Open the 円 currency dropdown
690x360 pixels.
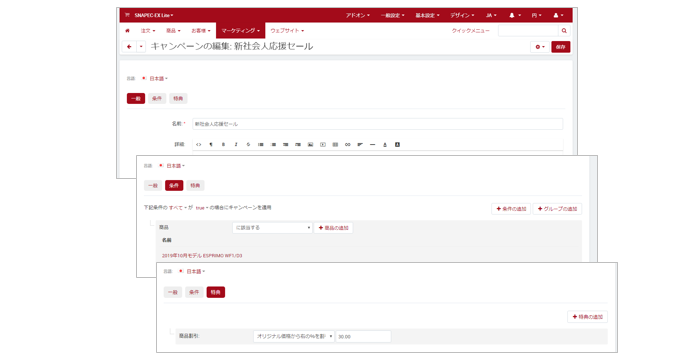point(536,15)
